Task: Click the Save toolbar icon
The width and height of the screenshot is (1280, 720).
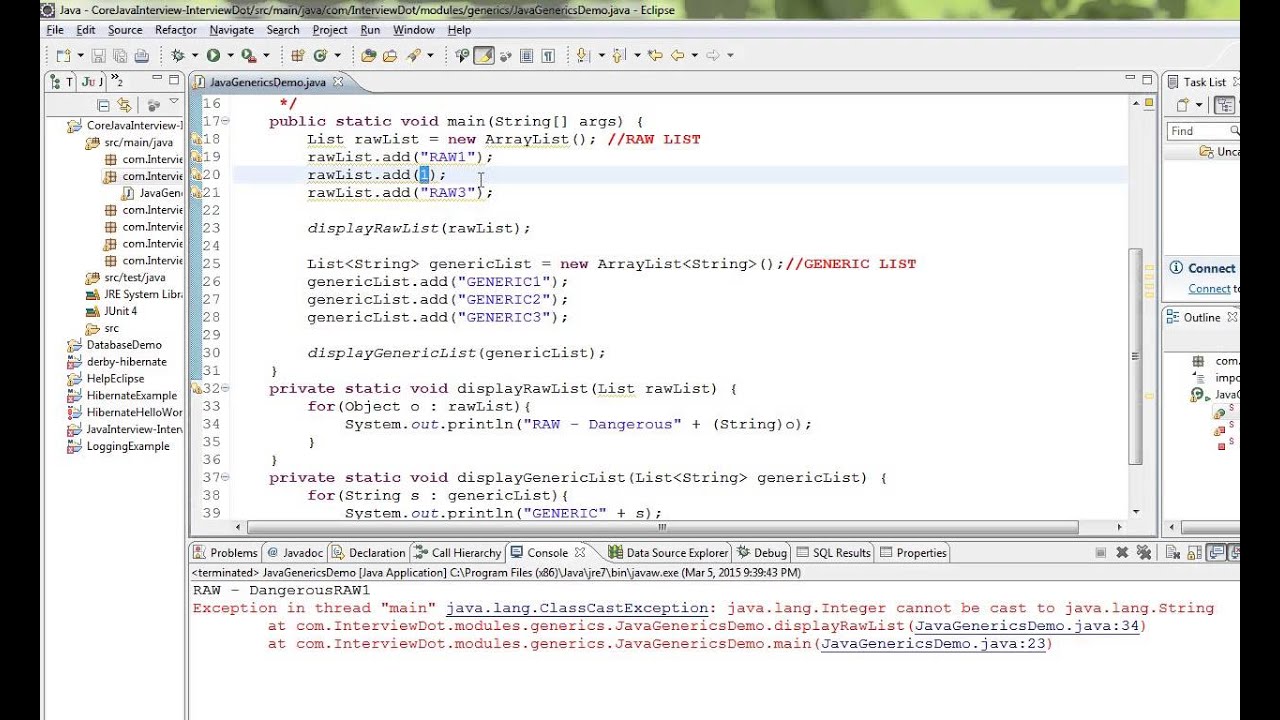Action: [x=98, y=56]
